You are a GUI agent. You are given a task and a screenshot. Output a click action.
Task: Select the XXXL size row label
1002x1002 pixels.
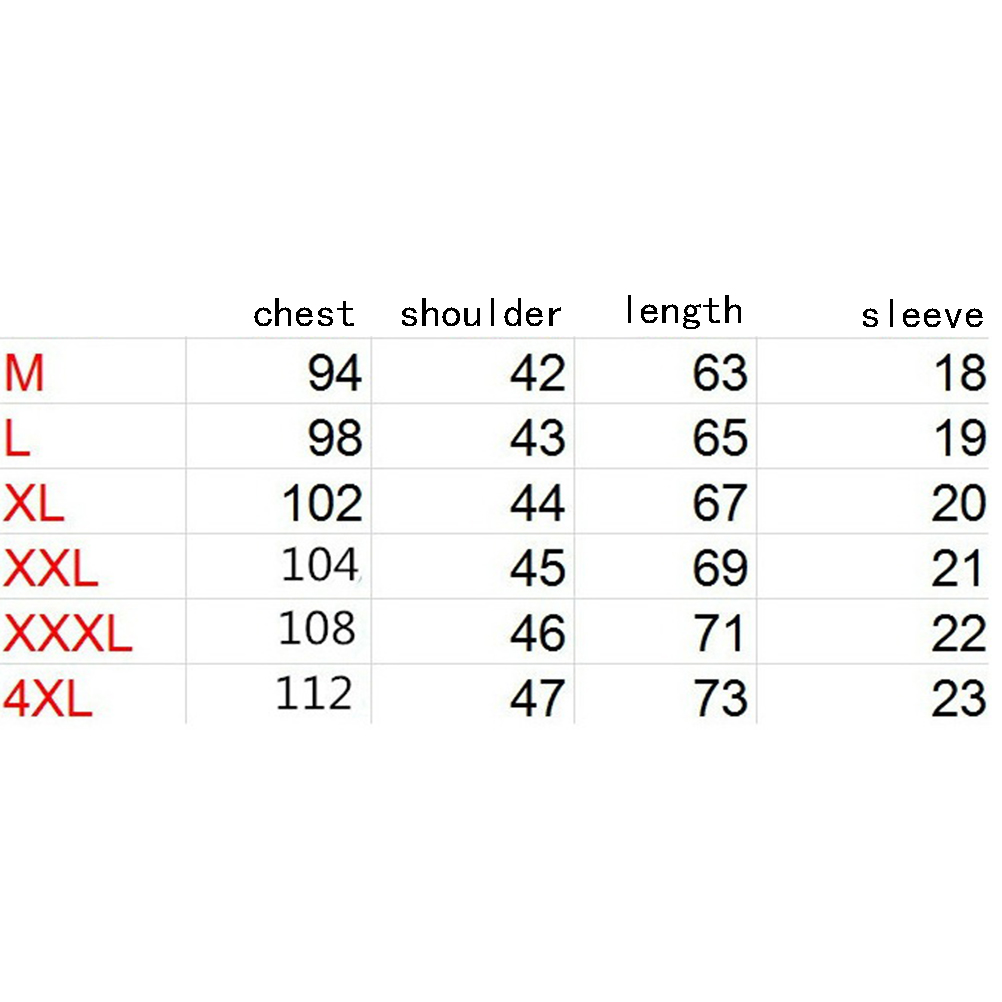click(x=69, y=634)
